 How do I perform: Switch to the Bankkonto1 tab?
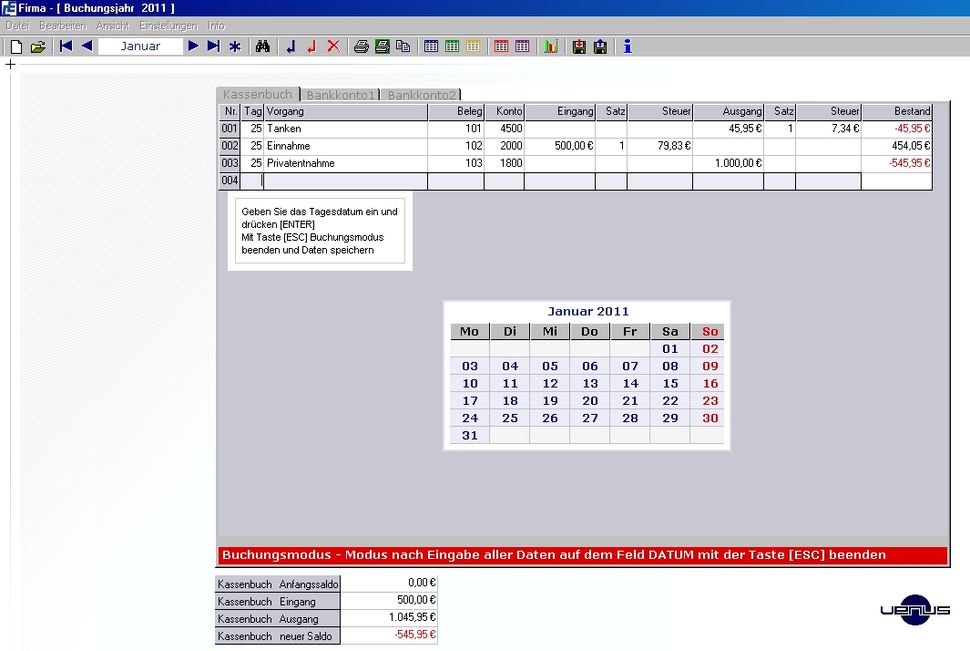pos(341,95)
